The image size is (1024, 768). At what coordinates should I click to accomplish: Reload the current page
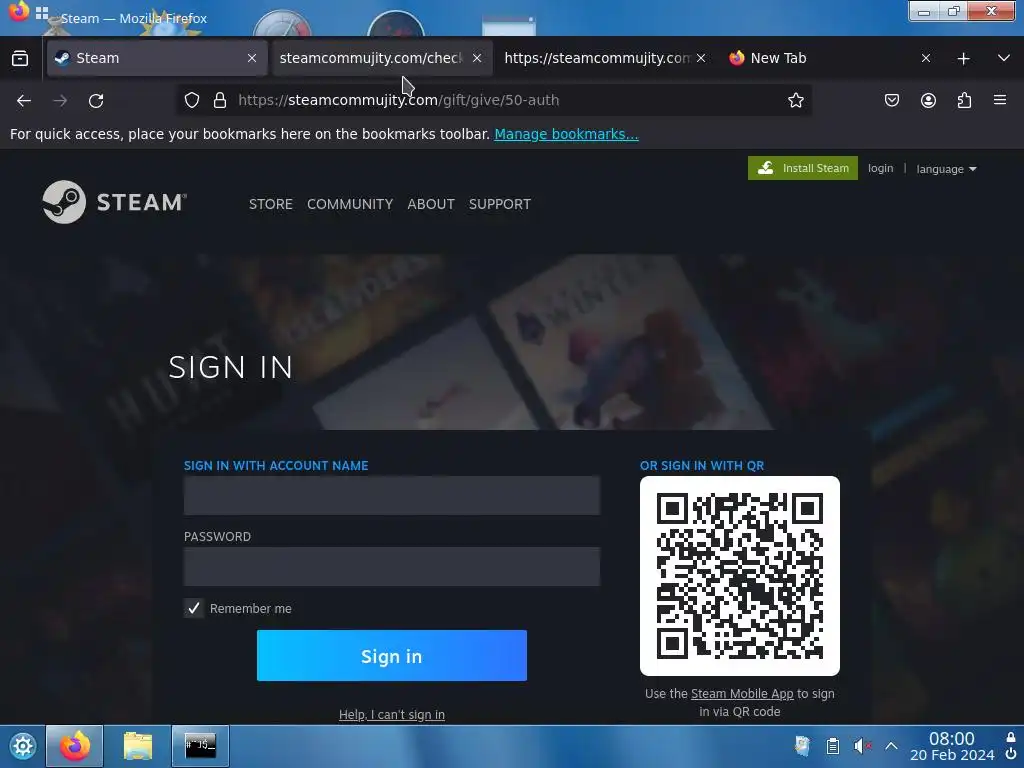(x=96, y=101)
